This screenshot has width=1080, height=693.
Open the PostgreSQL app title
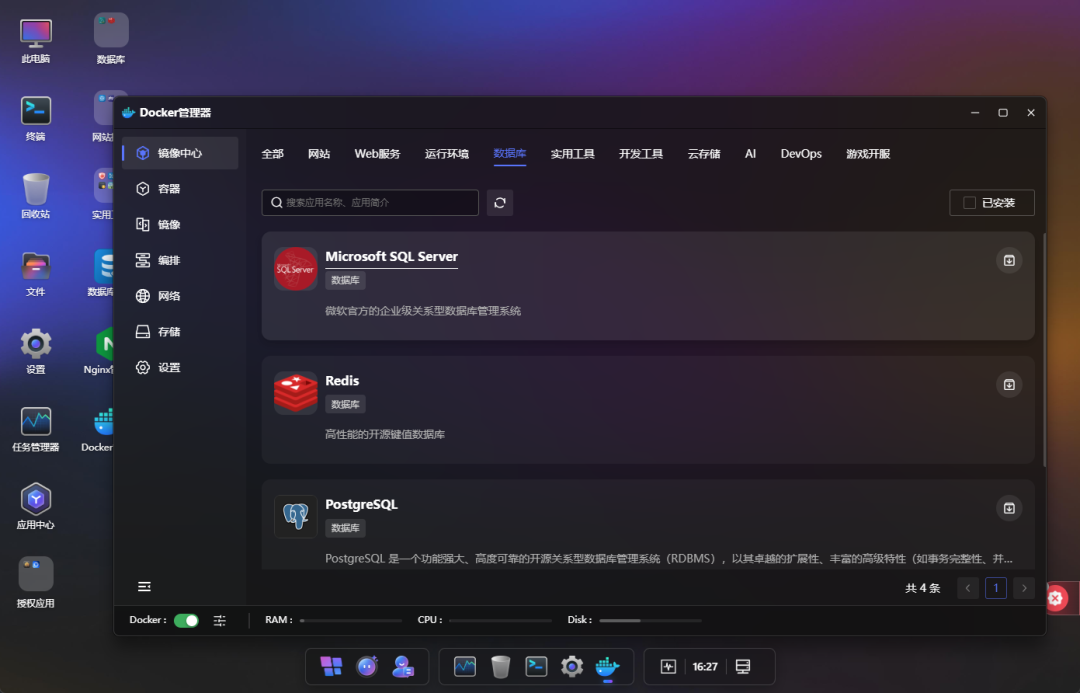pos(362,504)
